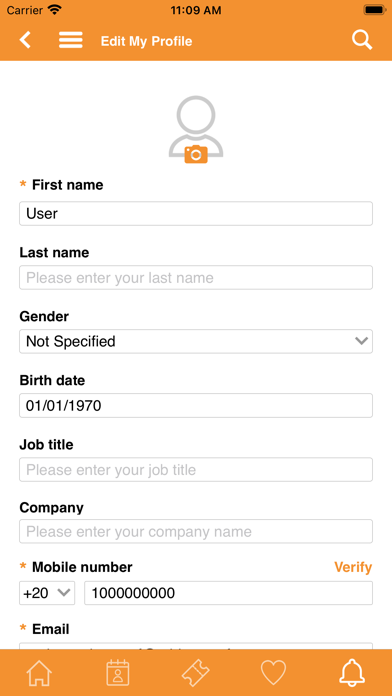Focus the Company name input field

(x=196, y=531)
